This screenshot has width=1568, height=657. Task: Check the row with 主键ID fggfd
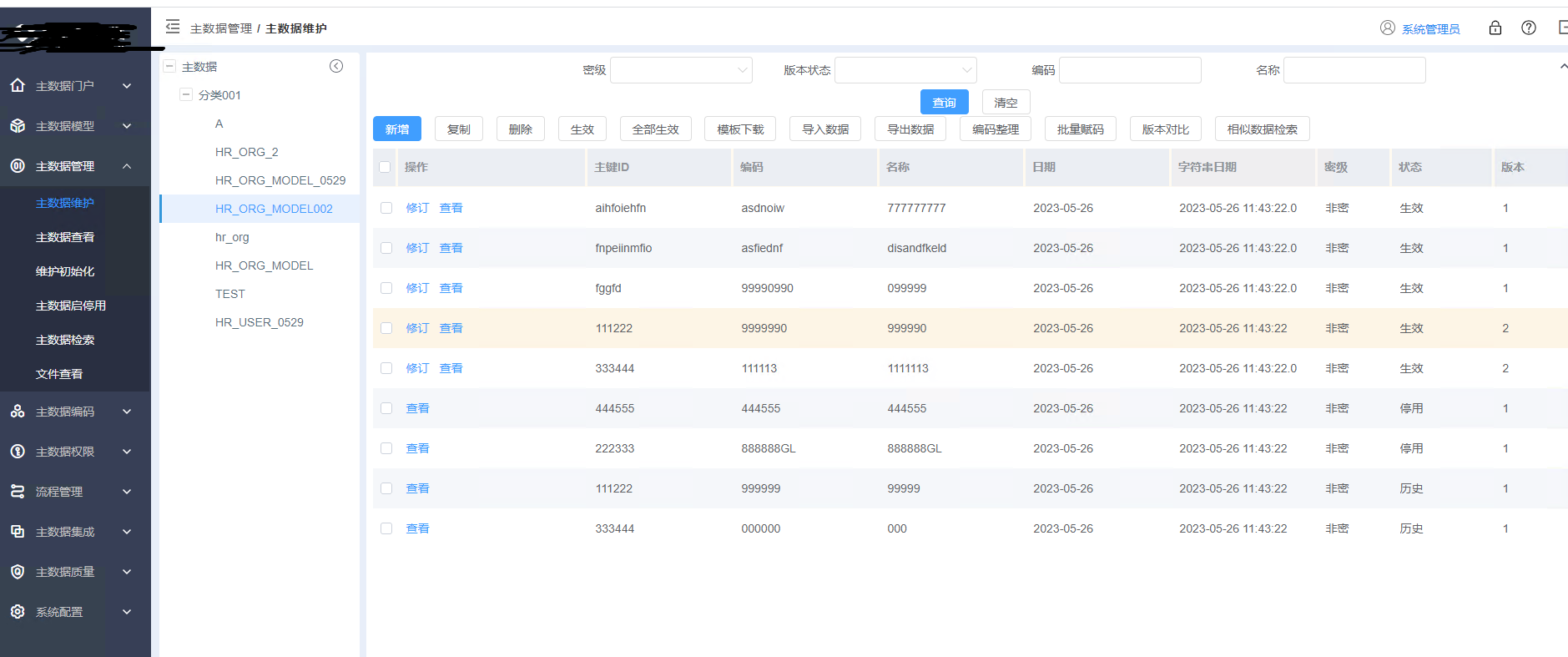click(386, 288)
